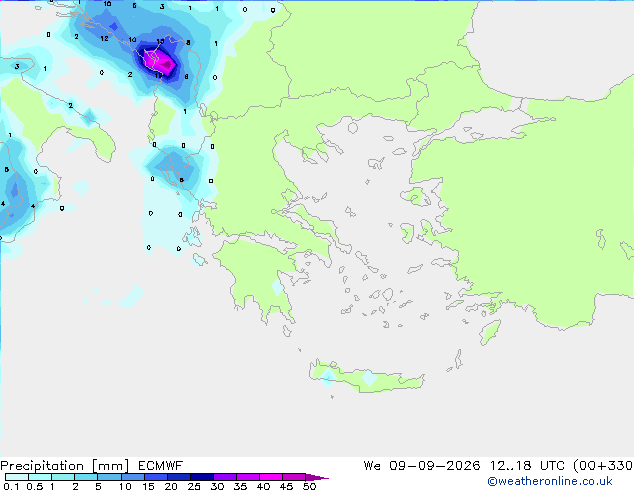The height and width of the screenshot is (490, 634).
Task: Click the magenta precipitation maximum on the map
Action: click(x=161, y=62)
